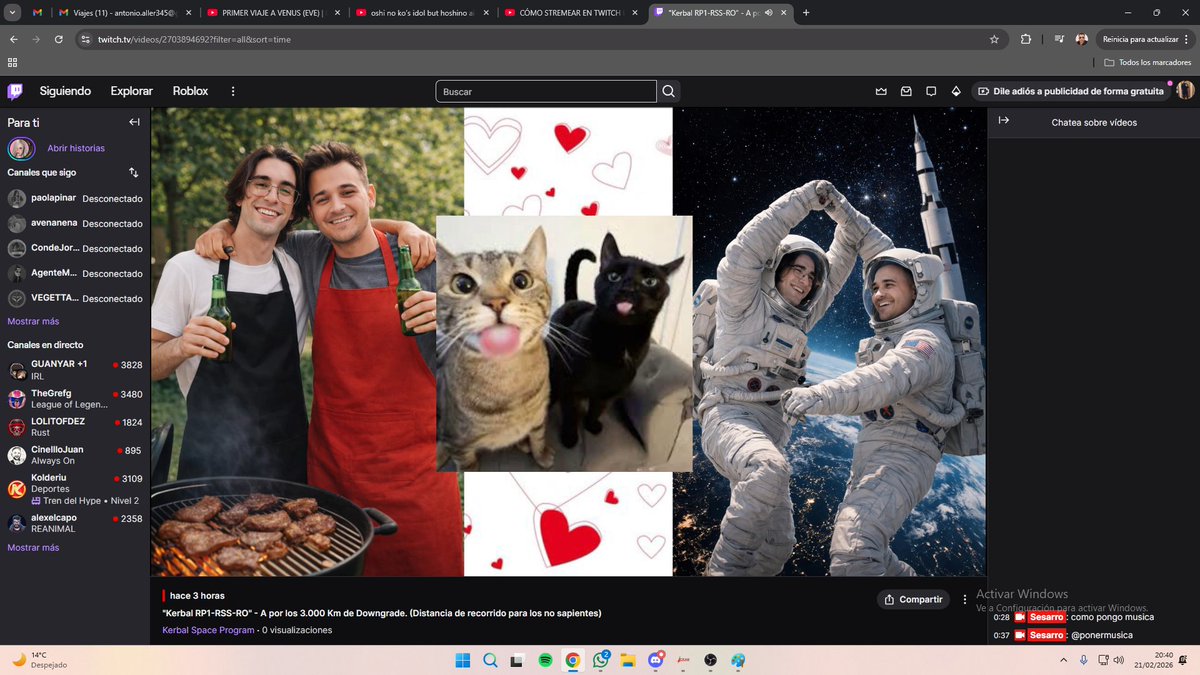Image resolution: width=1200 pixels, height=675 pixels.
Task: Select the AgenteM... followed channel
Action: coord(75,273)
